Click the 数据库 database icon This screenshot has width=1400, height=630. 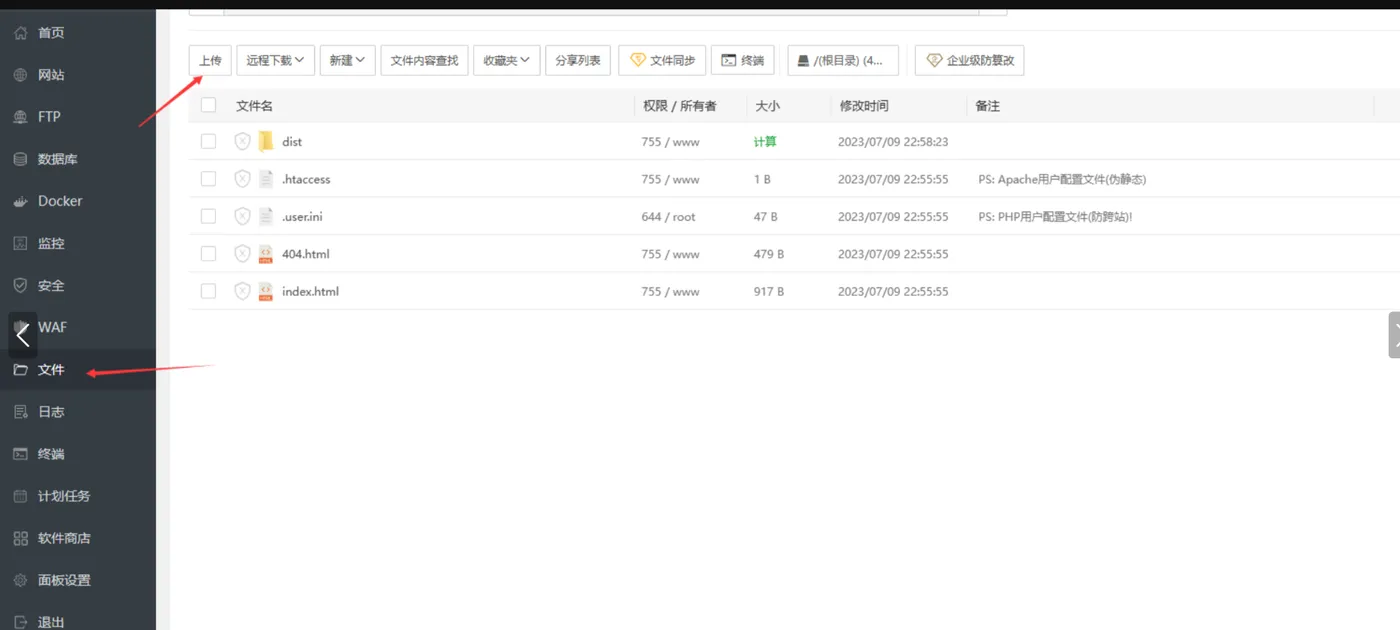coord(21,159)
